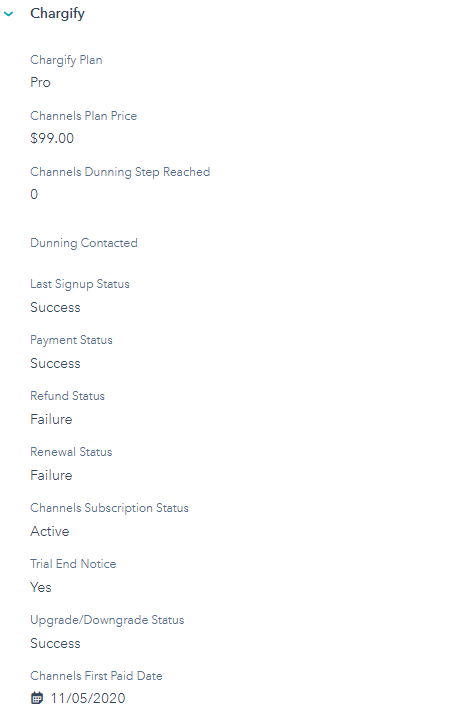
Task: Change the Payment Status Success value
Action: (55, 363)
